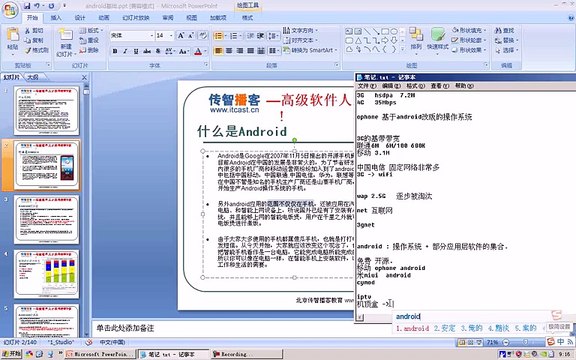This screenshot has height=360, width=576.
Task: Switch to Design (设计) ribbon tab
Action: [x=80, y=18]
